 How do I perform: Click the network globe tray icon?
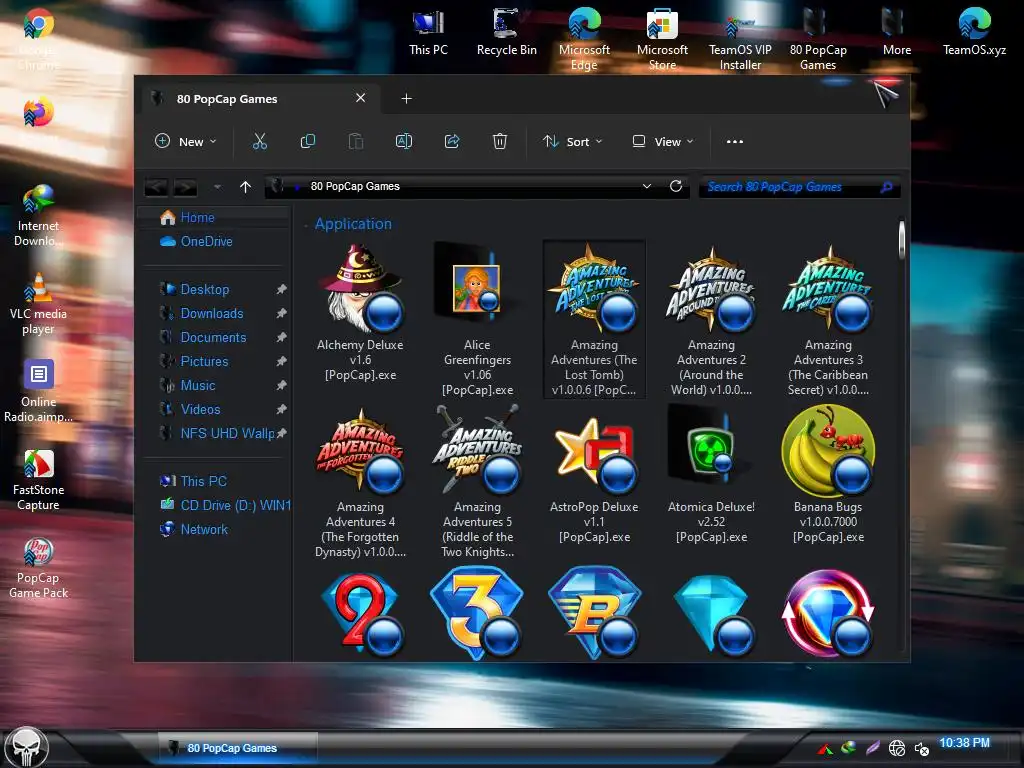pos(897,748)
